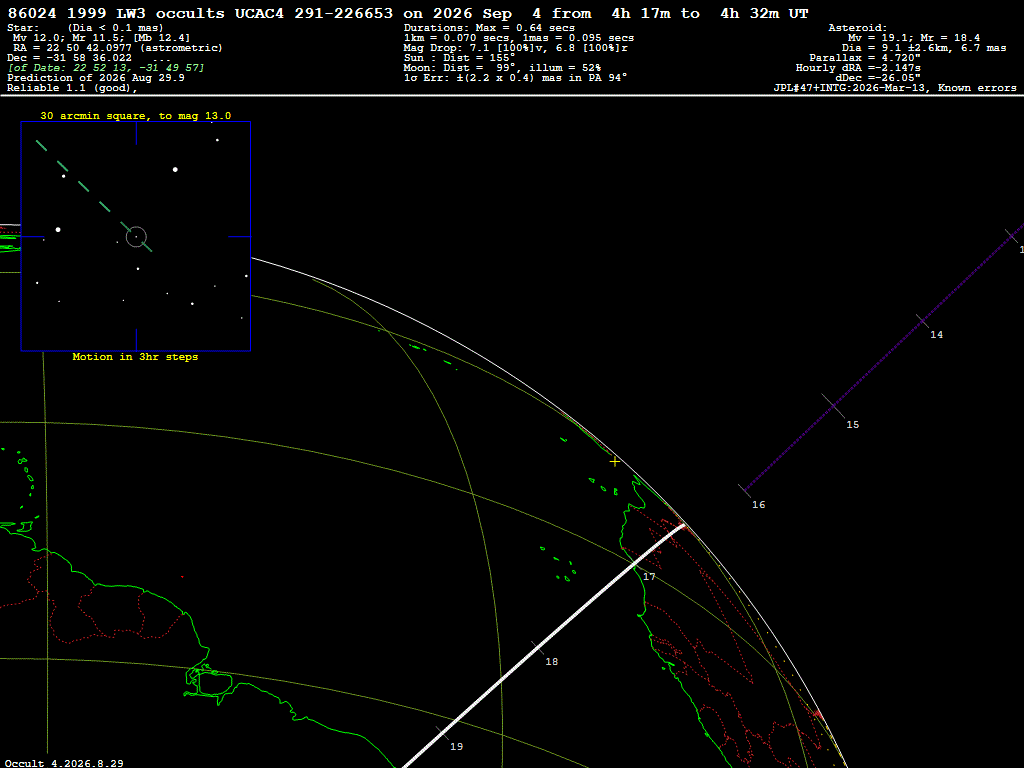
Task: Click the Occult 4.2026.8.29 version text
Action: click(x=64, y=763)
